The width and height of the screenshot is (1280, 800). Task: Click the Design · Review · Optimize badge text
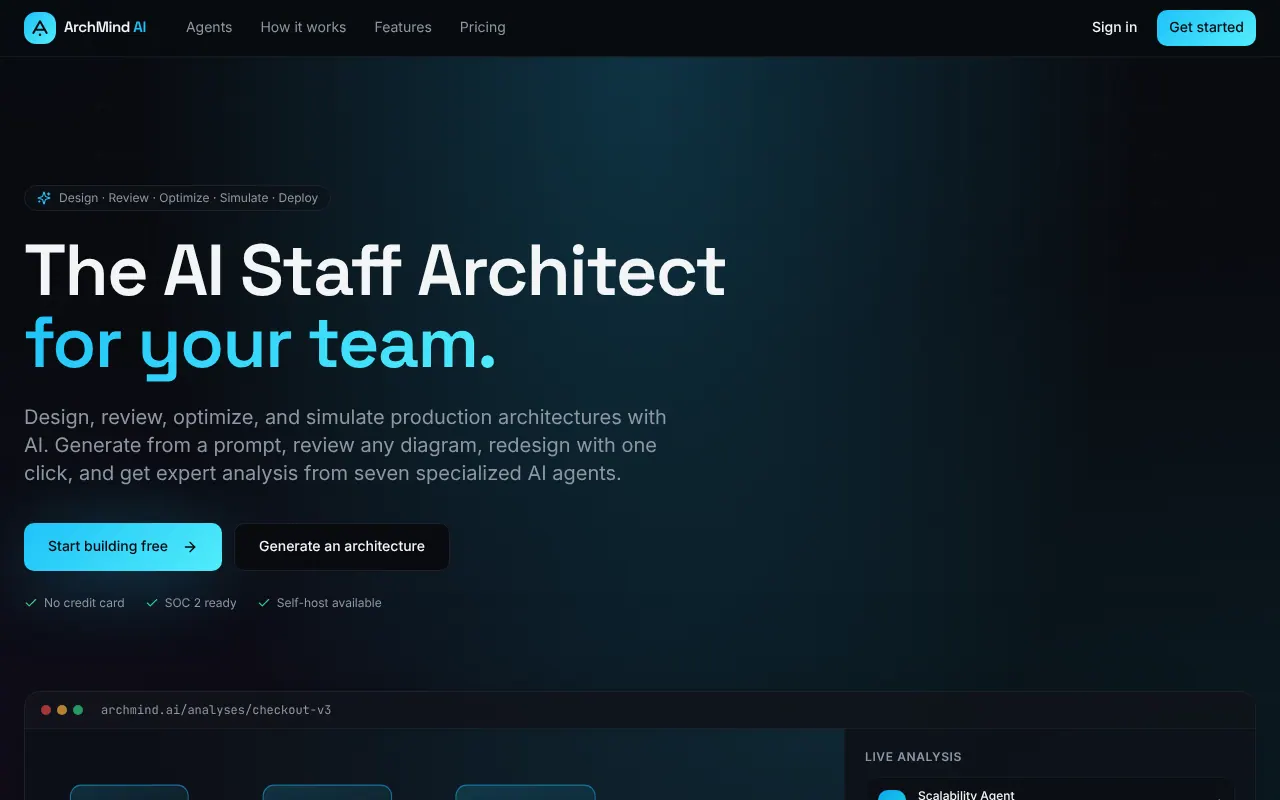pos(188,198)
